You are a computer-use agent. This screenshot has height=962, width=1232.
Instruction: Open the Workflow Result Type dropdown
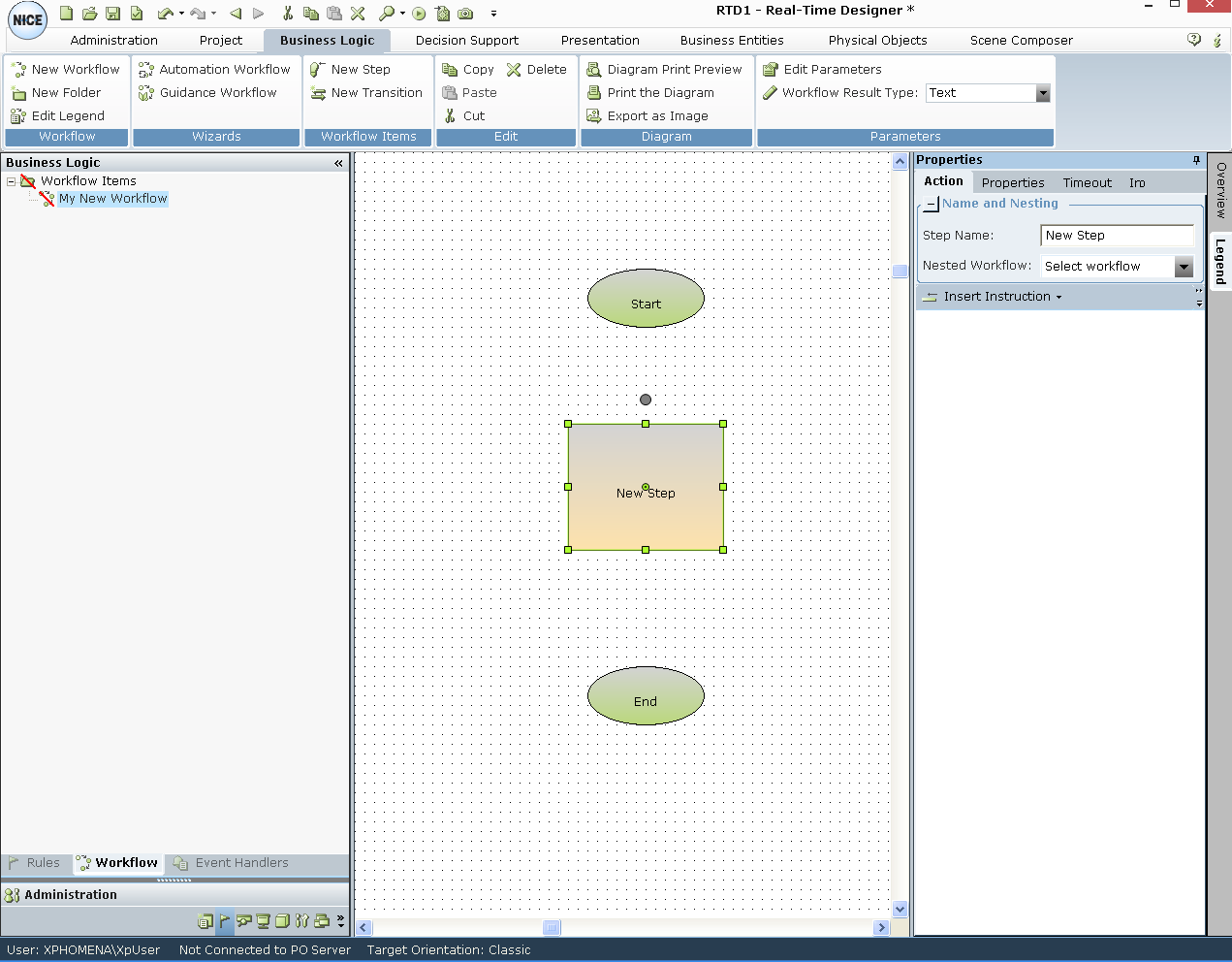pyautogui.click(x=1043, y=93)
